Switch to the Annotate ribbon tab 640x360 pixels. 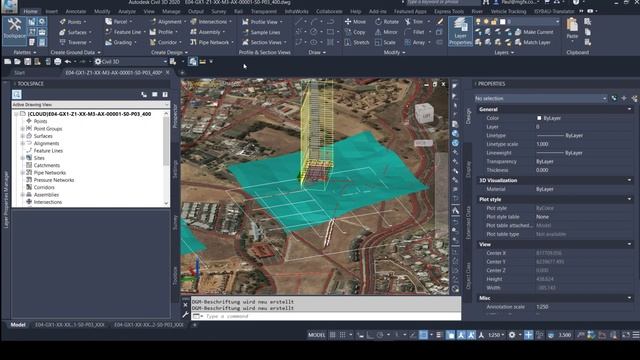click(76, 11)
